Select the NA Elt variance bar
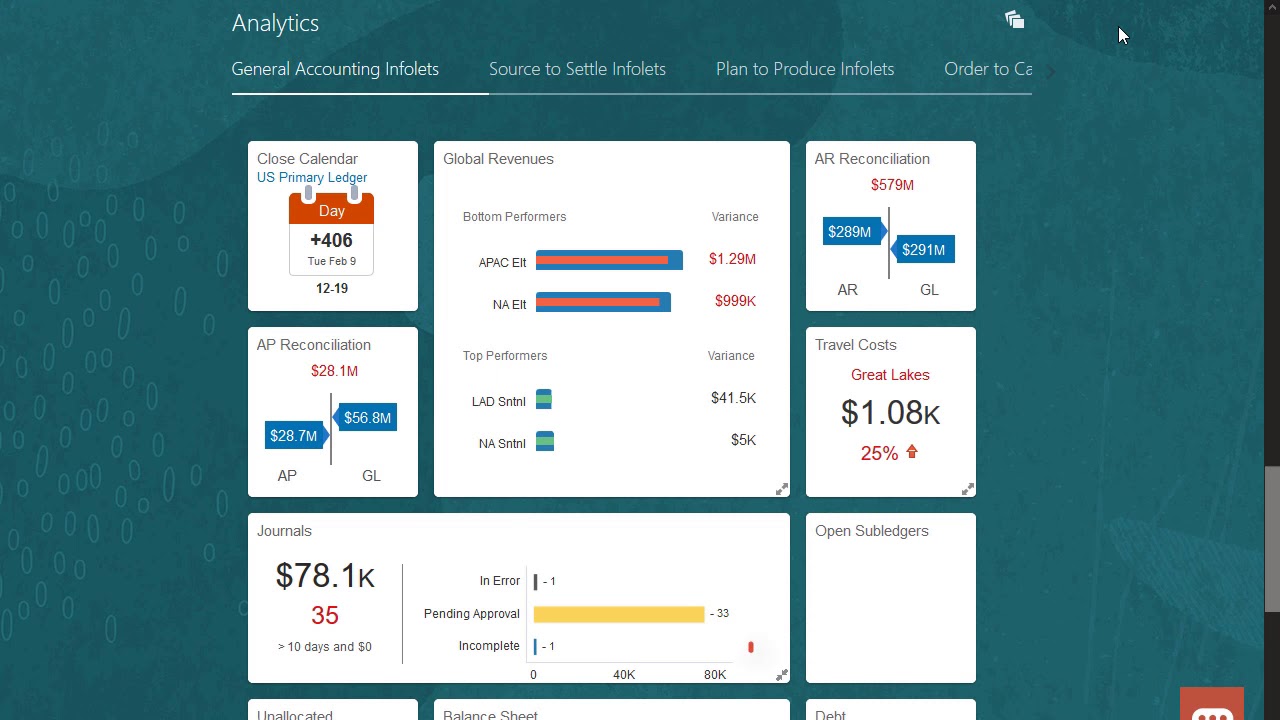Screen dimensions: 1280x720 pyautogui.click(x=603, y=302)
